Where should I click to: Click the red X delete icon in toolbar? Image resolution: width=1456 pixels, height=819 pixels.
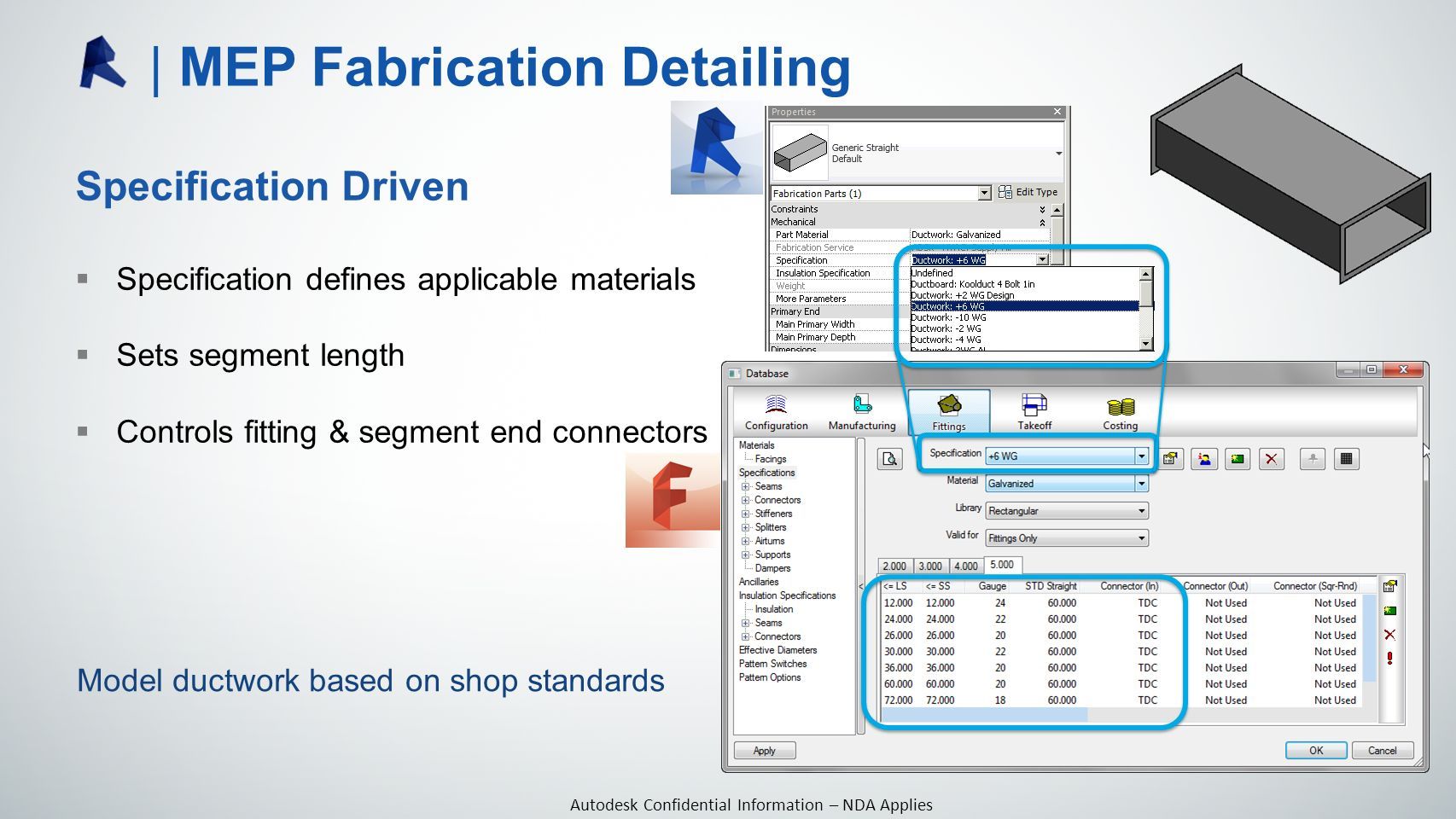(x=1272, y=459)
